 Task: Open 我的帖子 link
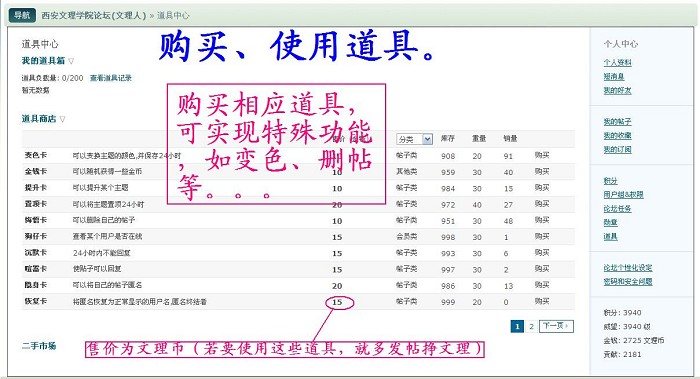[617, 121]
